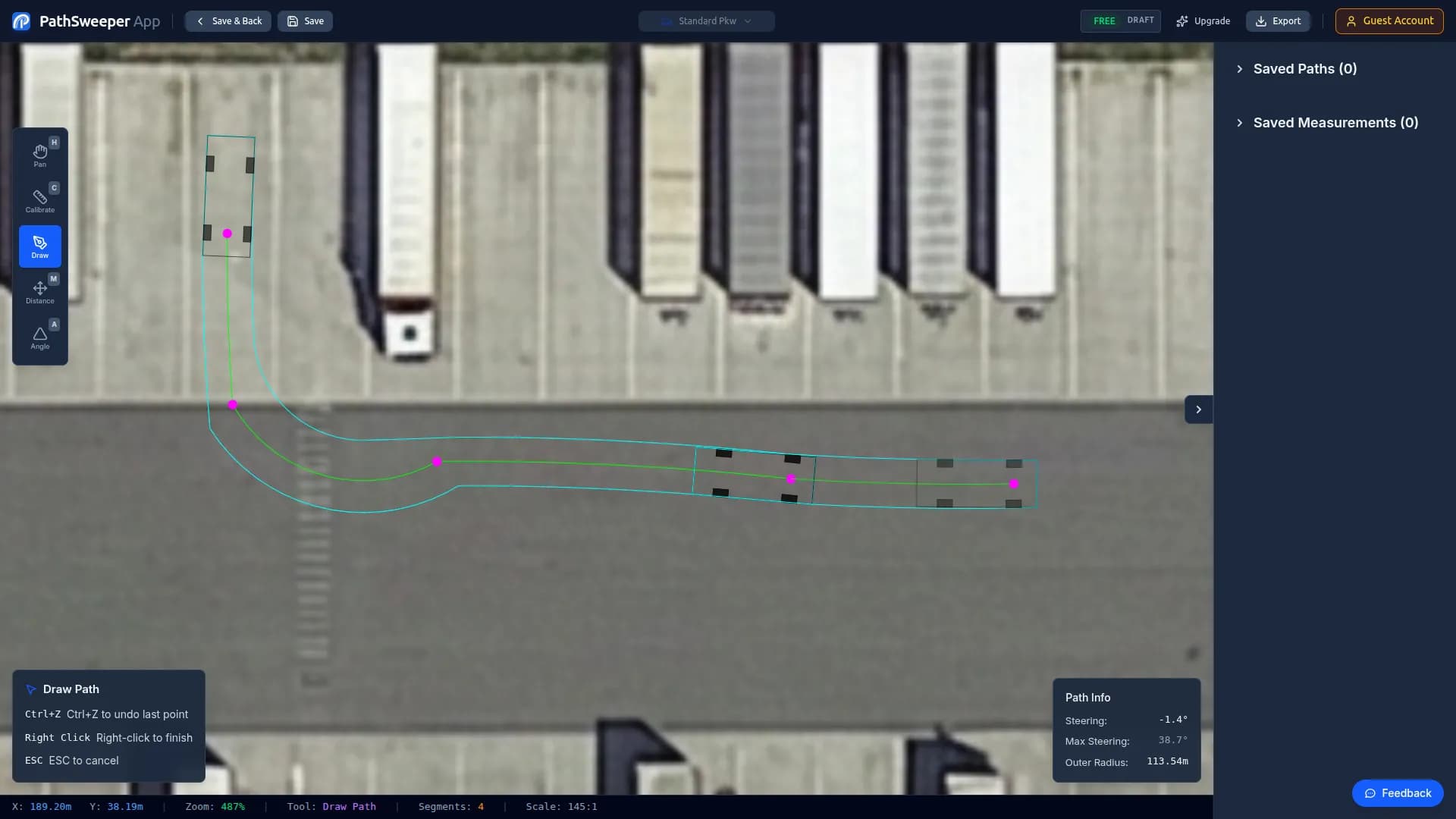Viewport: 1456px width, 819px height.
Task: Select the Angle measurement tool
Action: pos(39,337)
